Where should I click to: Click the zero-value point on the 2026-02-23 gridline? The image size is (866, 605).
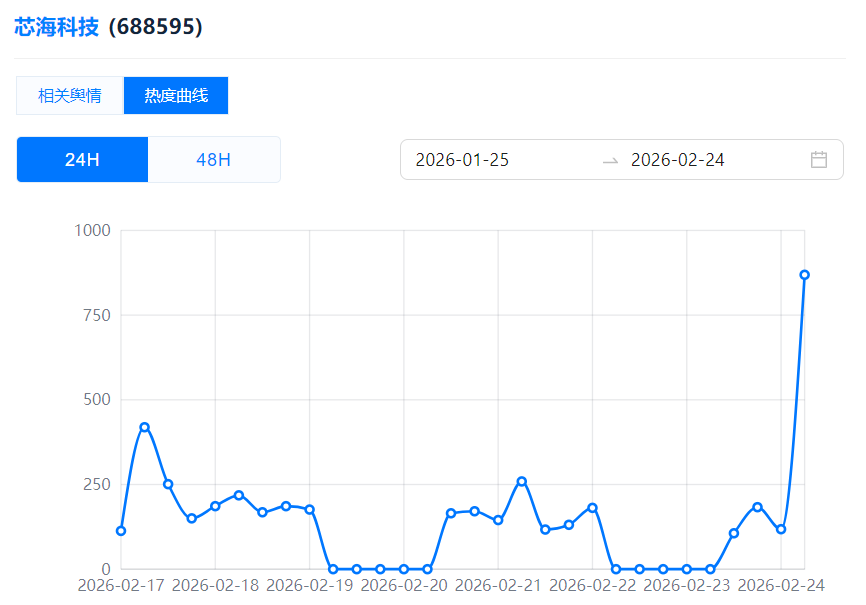click(x=687, y=569)
